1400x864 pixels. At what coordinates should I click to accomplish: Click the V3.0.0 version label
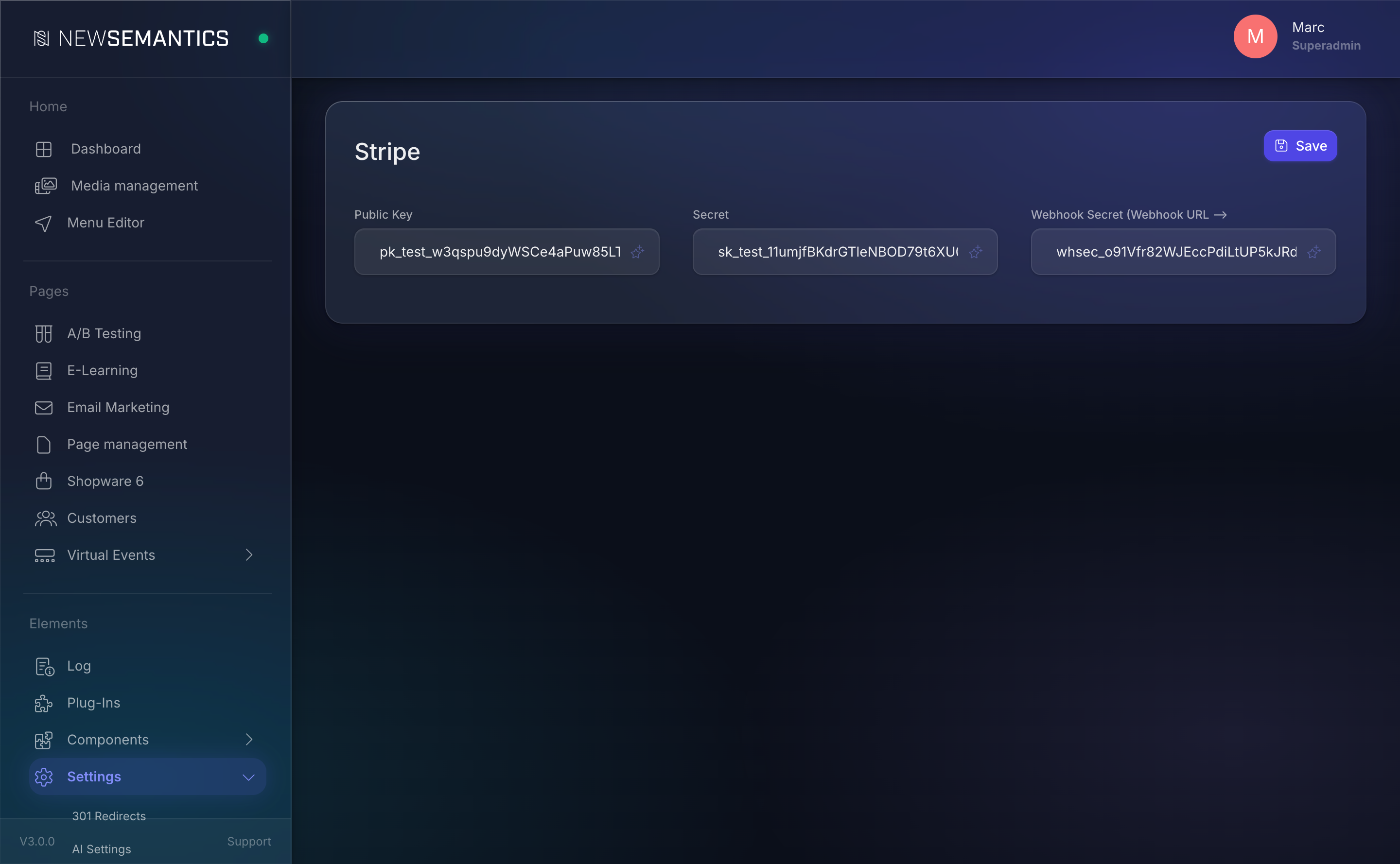[37, 842]
